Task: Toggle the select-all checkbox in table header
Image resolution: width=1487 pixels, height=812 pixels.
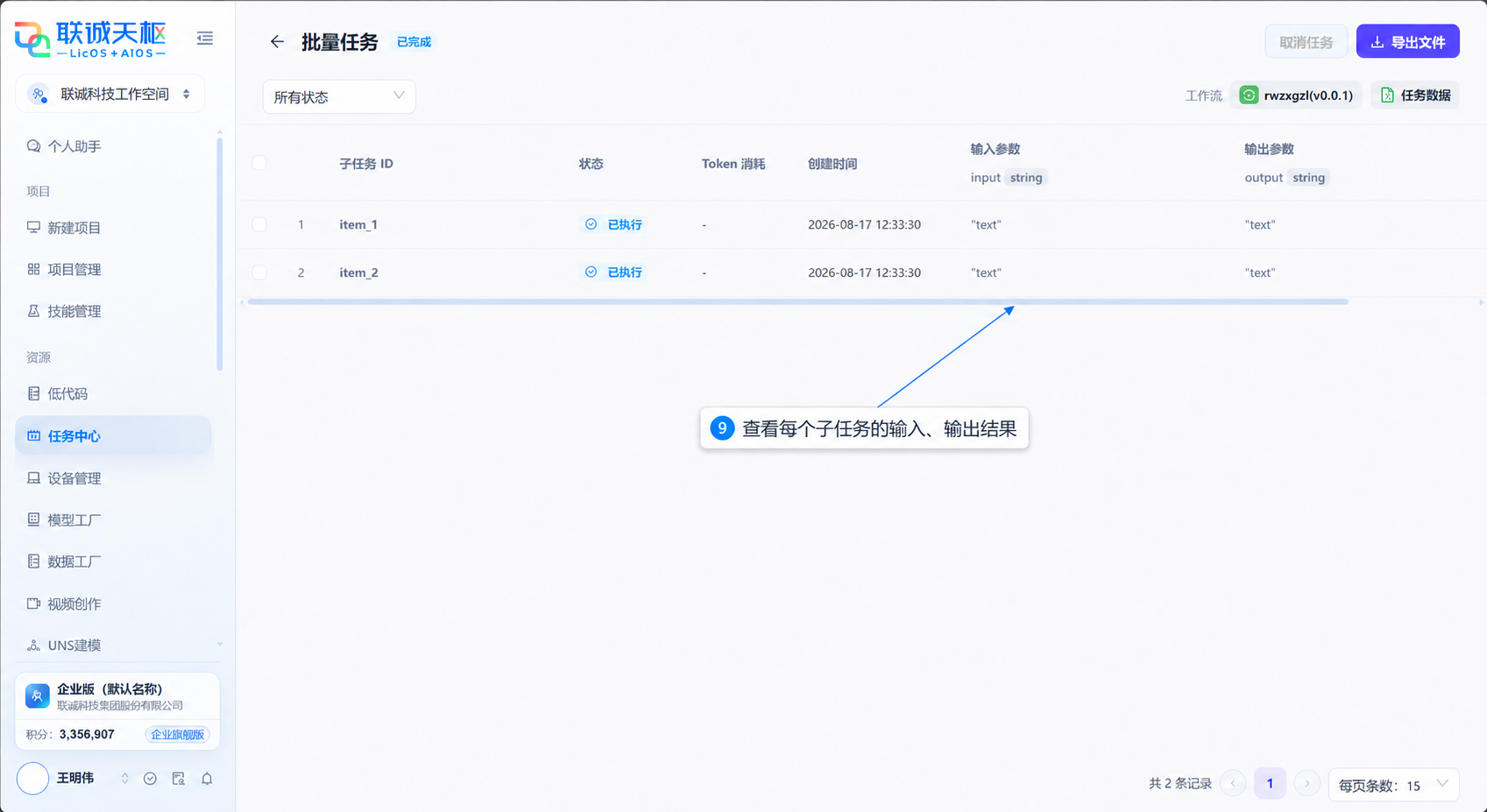Action: [259, 163]
